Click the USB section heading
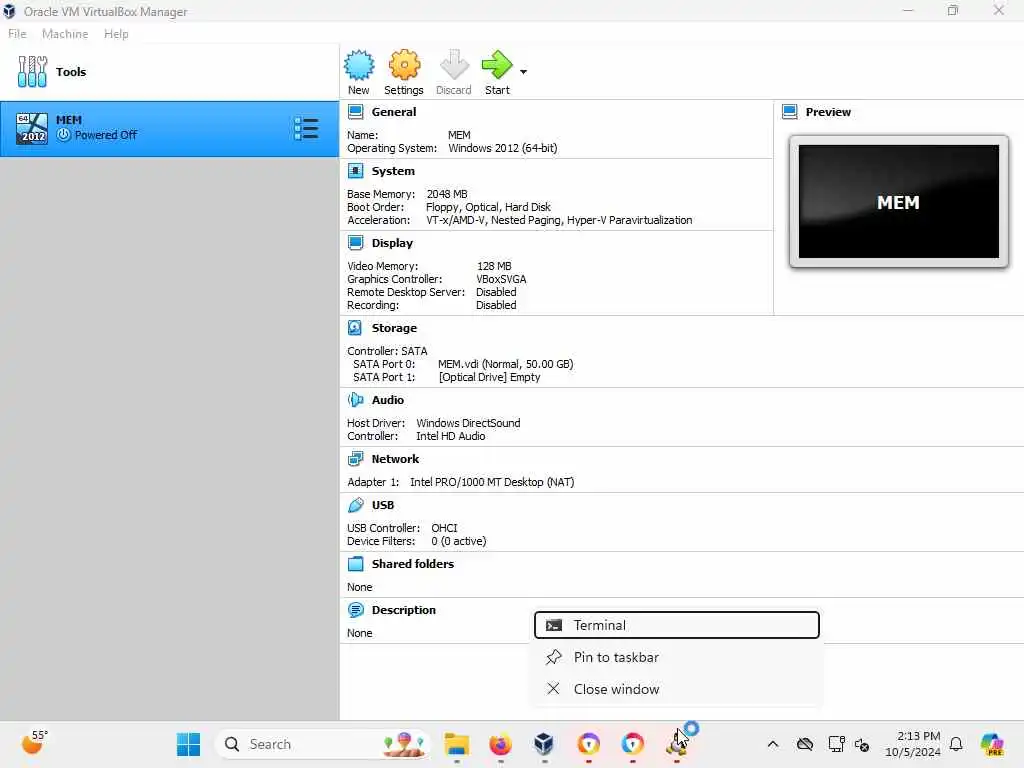Image resolution: width=1024 pixels, height=768 pixels. coord(383,505)
